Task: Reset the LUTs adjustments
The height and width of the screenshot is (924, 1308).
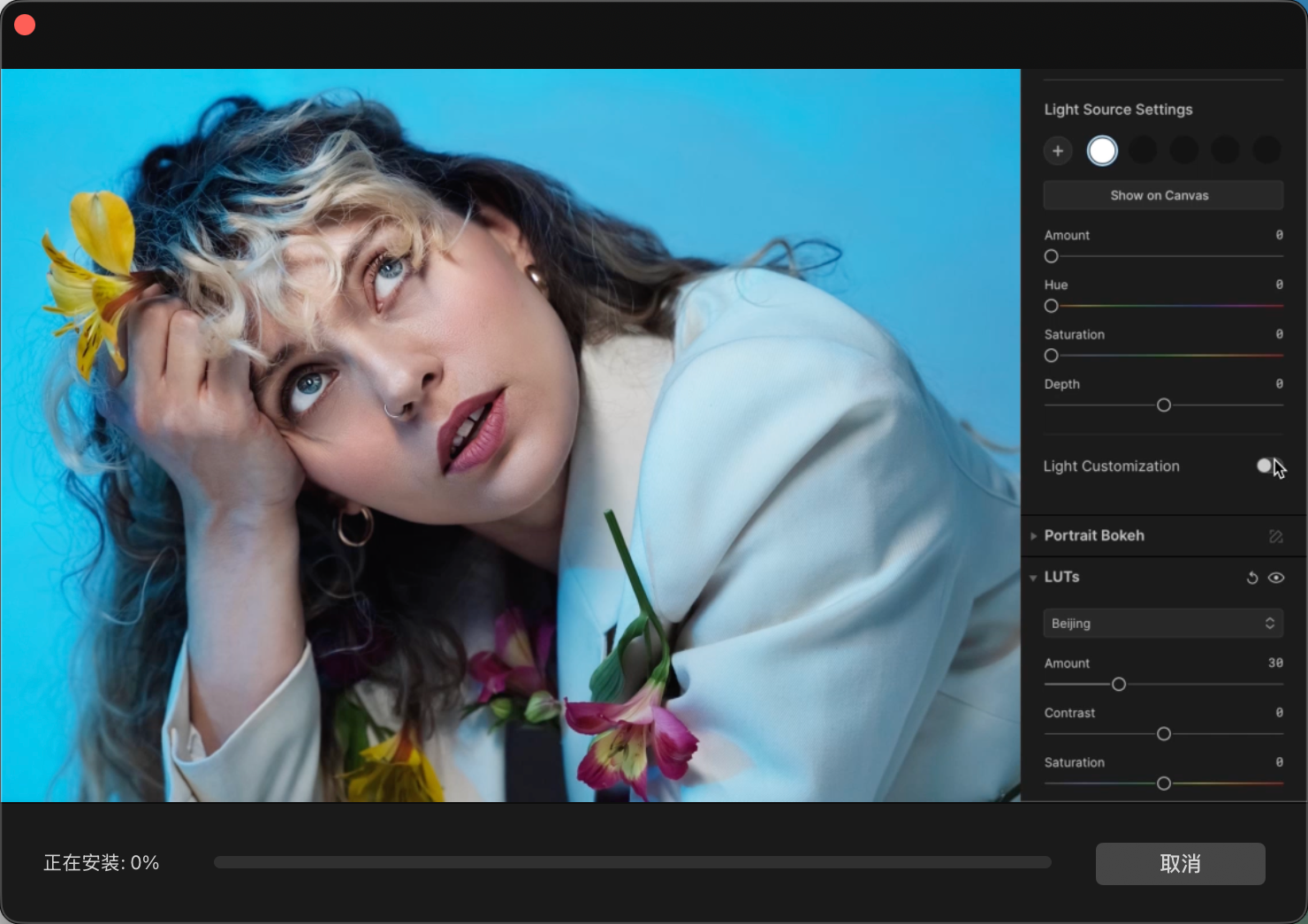Action: tap(1251, 578)
